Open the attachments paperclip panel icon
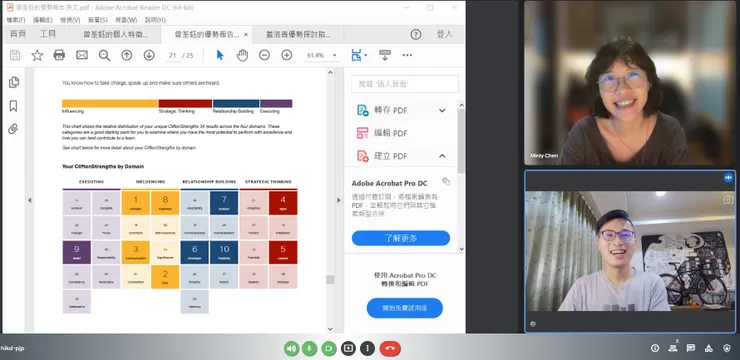Screen dimensions: 740x360 [x=13, y=129]
